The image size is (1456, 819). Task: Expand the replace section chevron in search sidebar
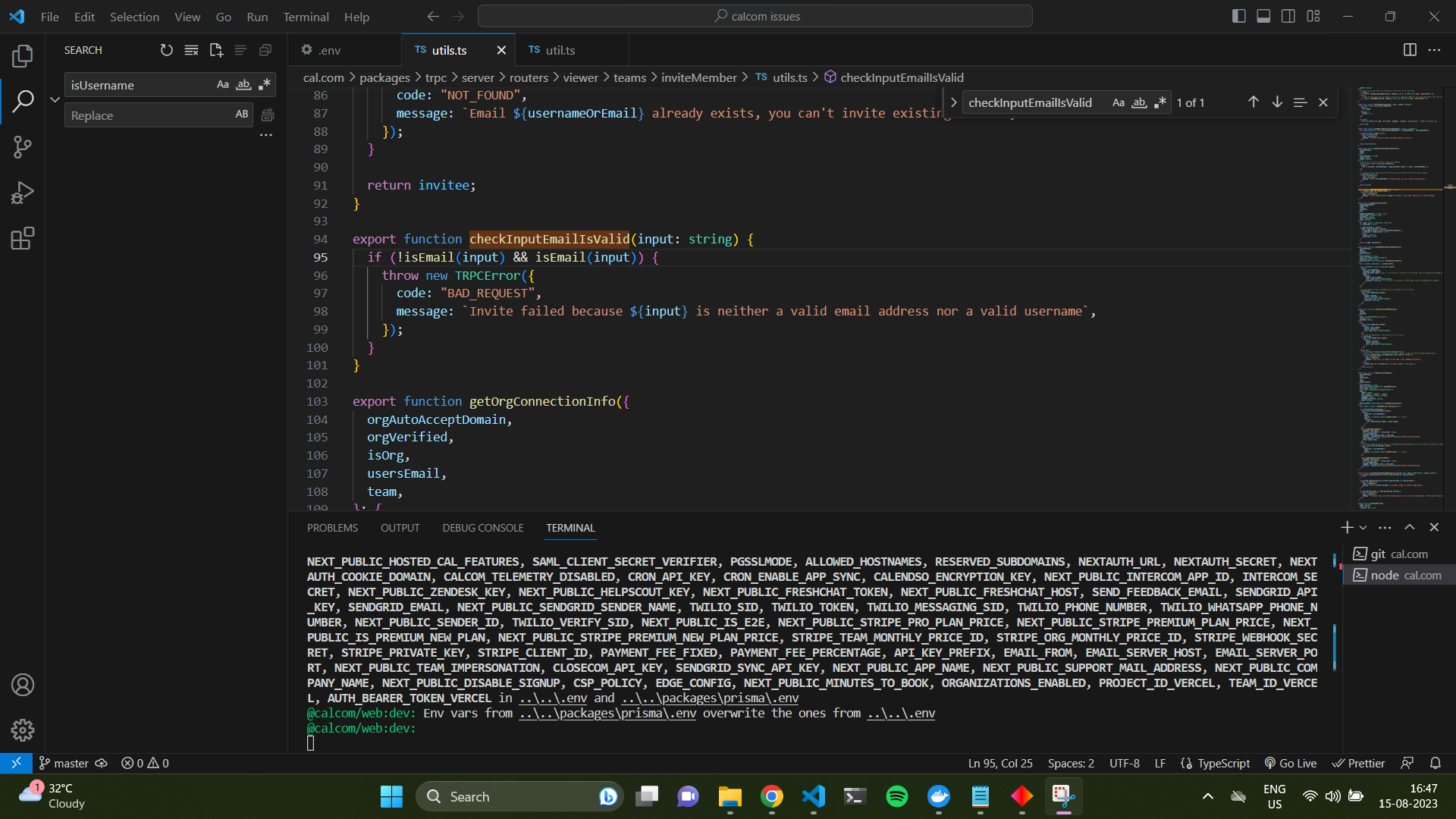(55, 99)
